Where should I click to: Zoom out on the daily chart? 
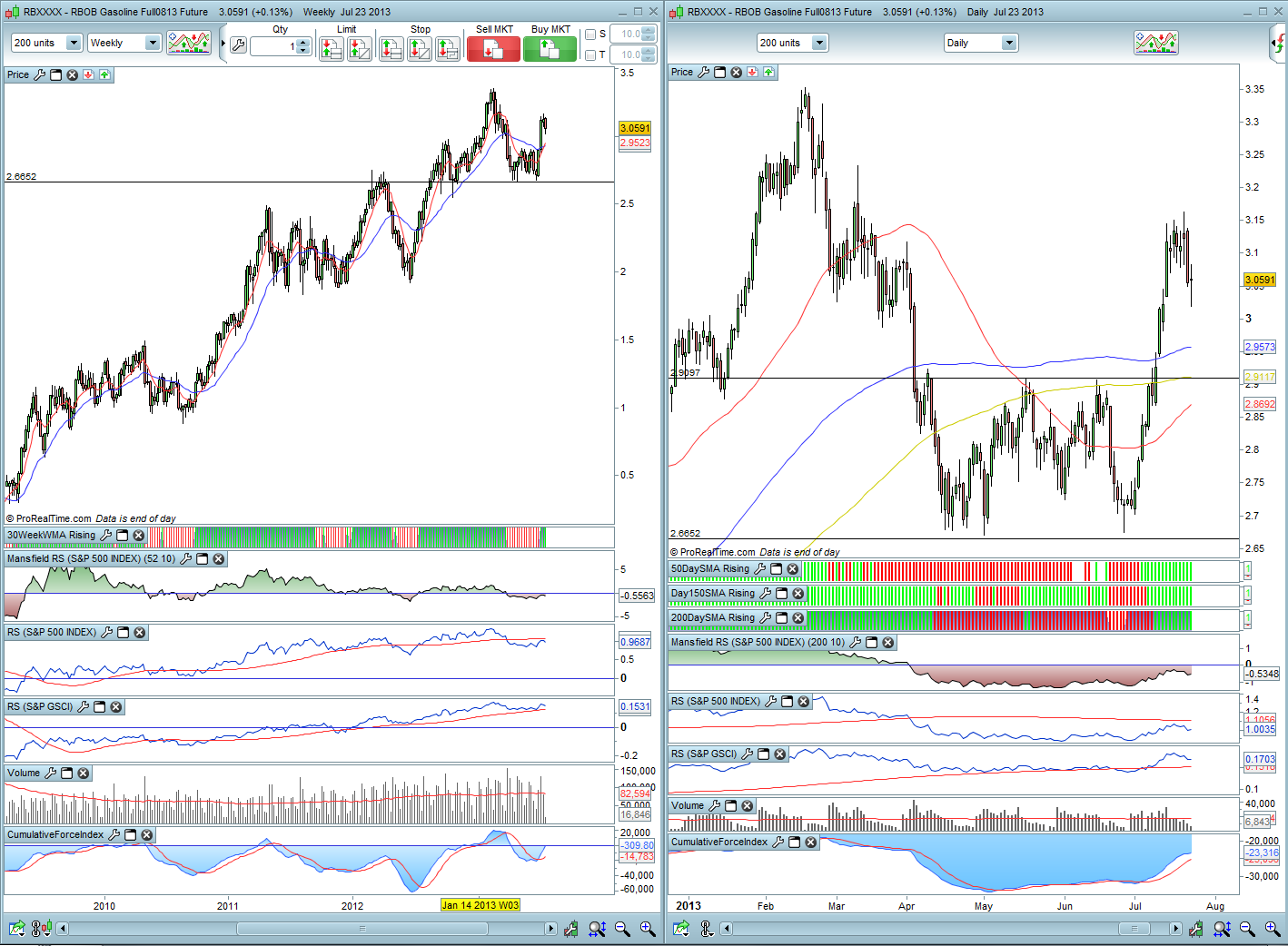(1247, 929)
